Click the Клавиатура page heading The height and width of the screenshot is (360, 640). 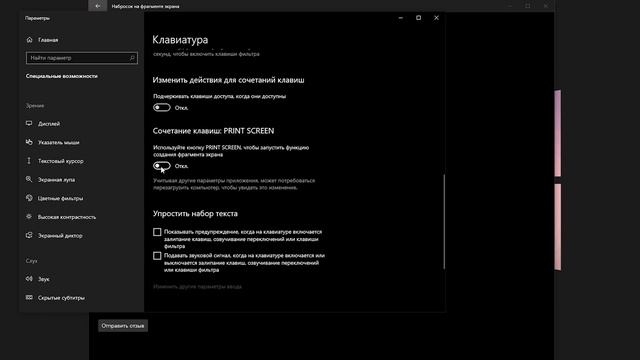tap(180, 40)
